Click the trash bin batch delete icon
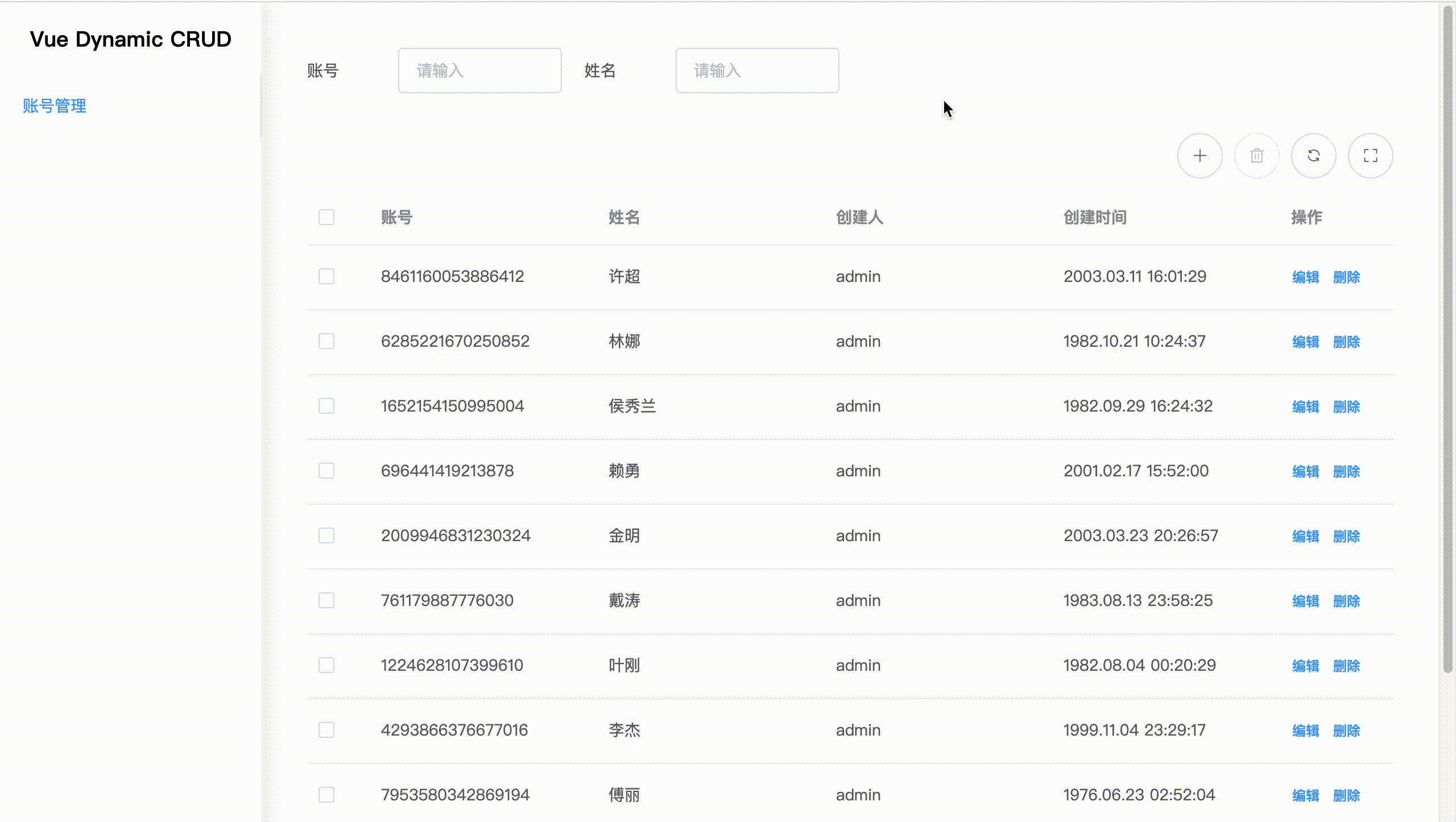 [x=1256, y=156]
